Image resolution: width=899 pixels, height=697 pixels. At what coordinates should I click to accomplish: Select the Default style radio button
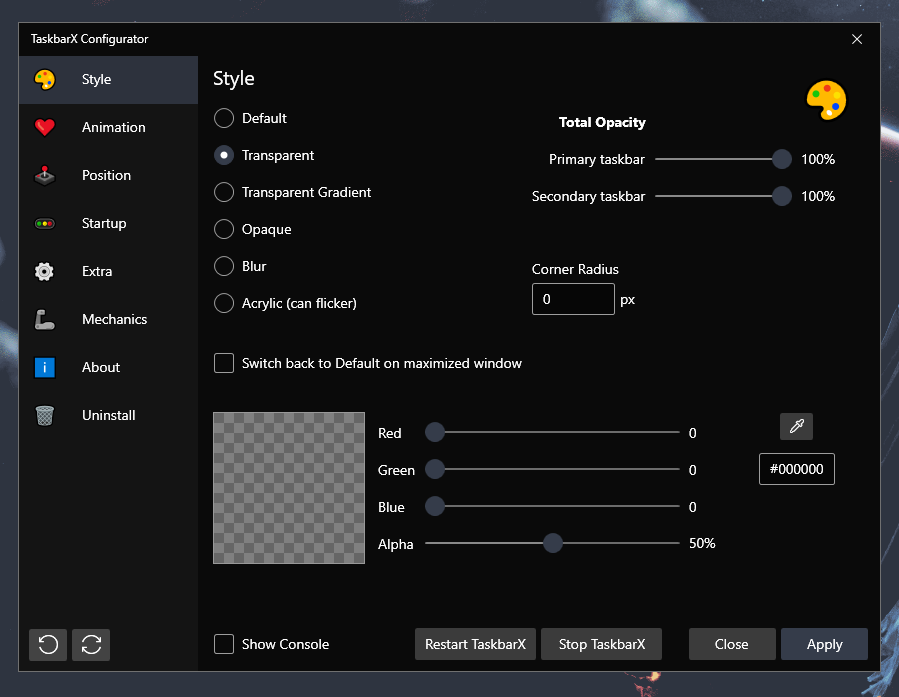[224, 118]
